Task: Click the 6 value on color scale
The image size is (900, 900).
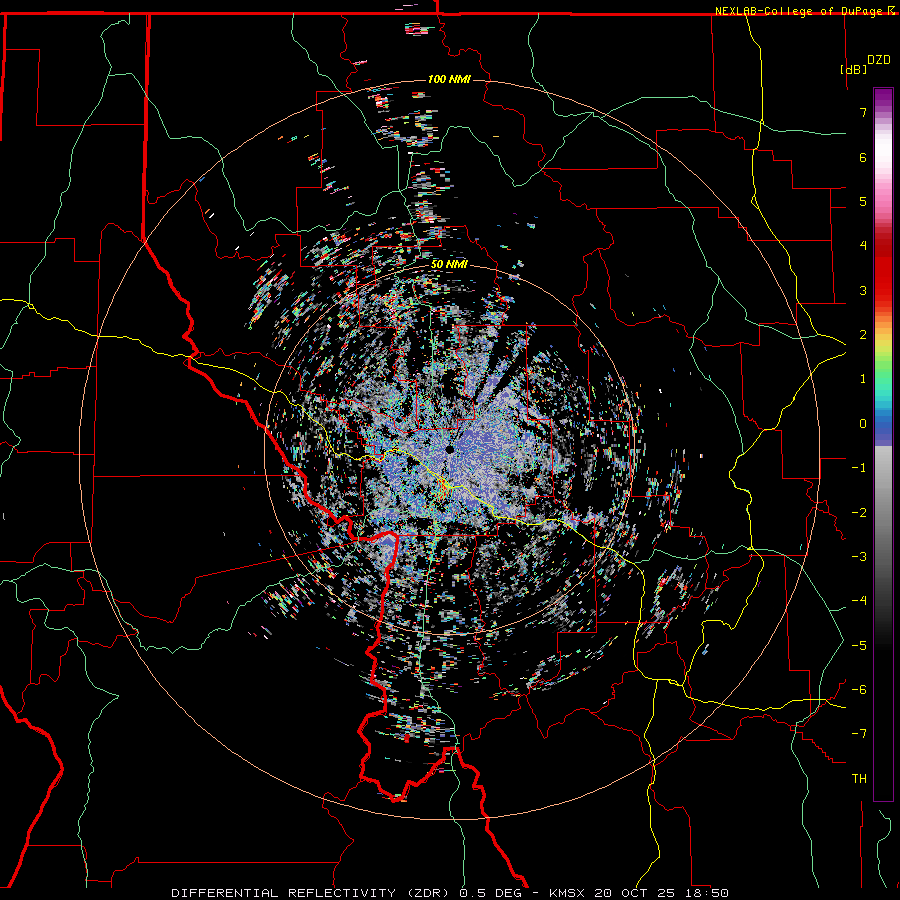Action: 863,157
